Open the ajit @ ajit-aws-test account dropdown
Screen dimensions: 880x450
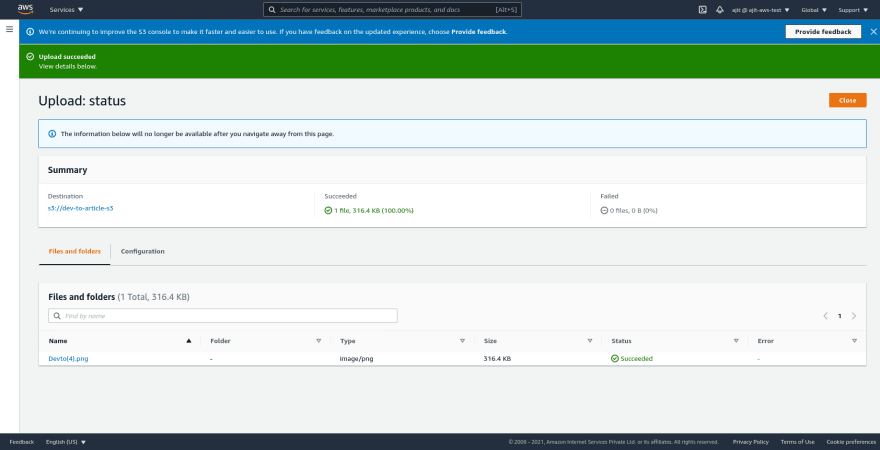[760, 10]
